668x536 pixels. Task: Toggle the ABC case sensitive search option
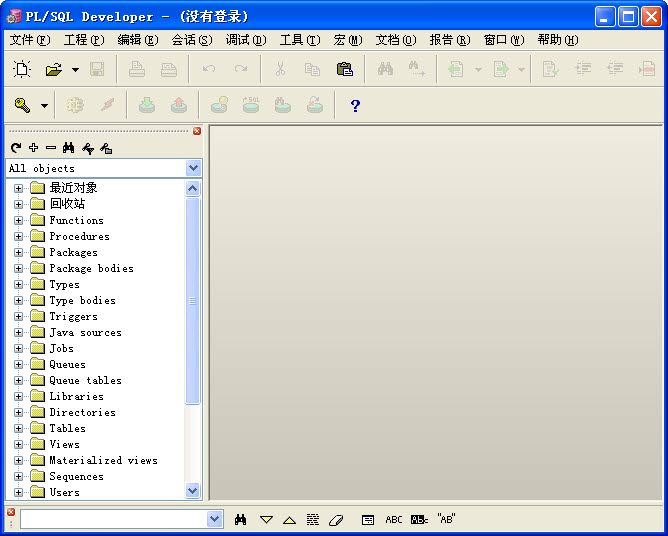[x=394, y=519]
